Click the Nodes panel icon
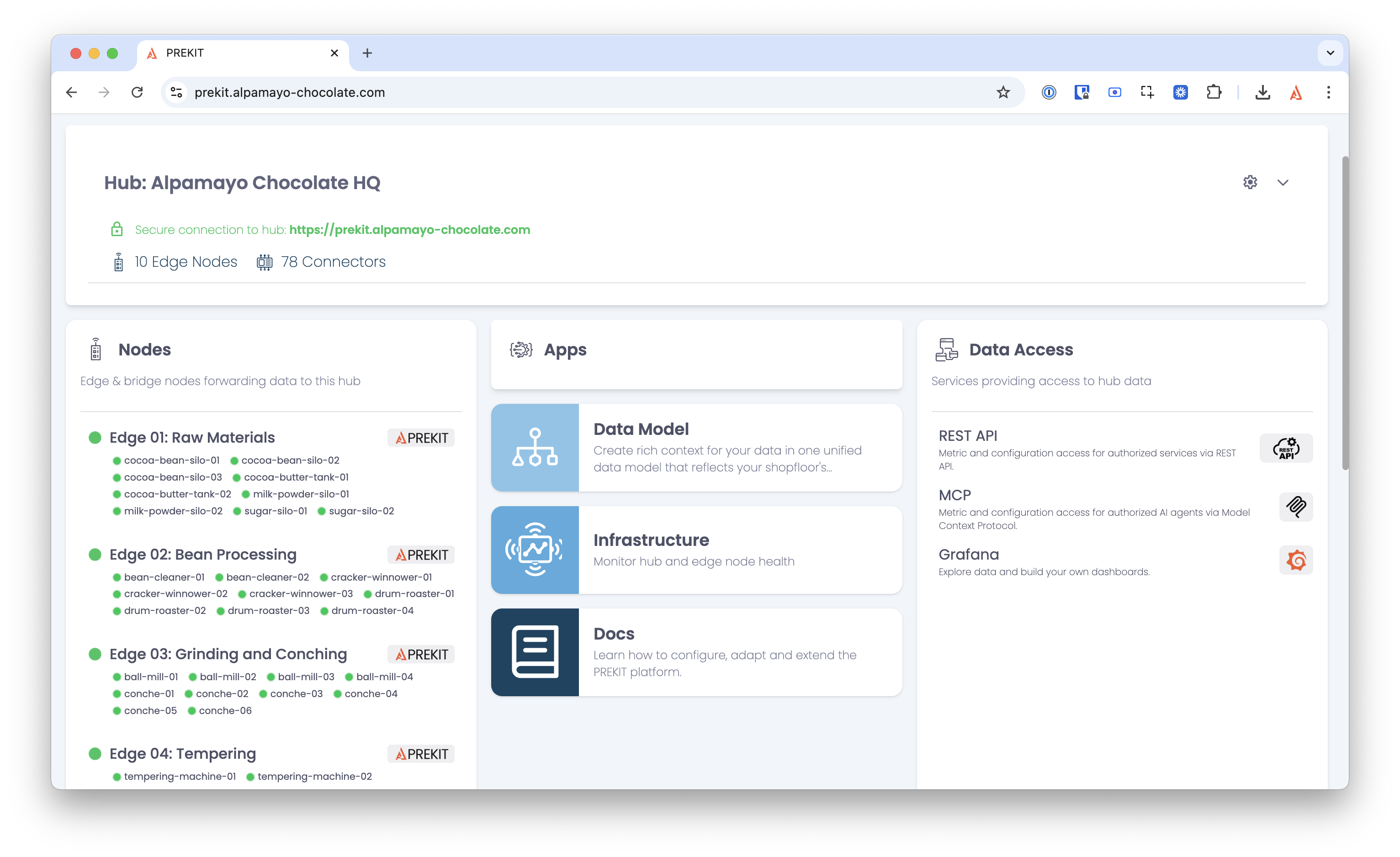The width and height of the screenshot is (1400, 857). [95, 349]
